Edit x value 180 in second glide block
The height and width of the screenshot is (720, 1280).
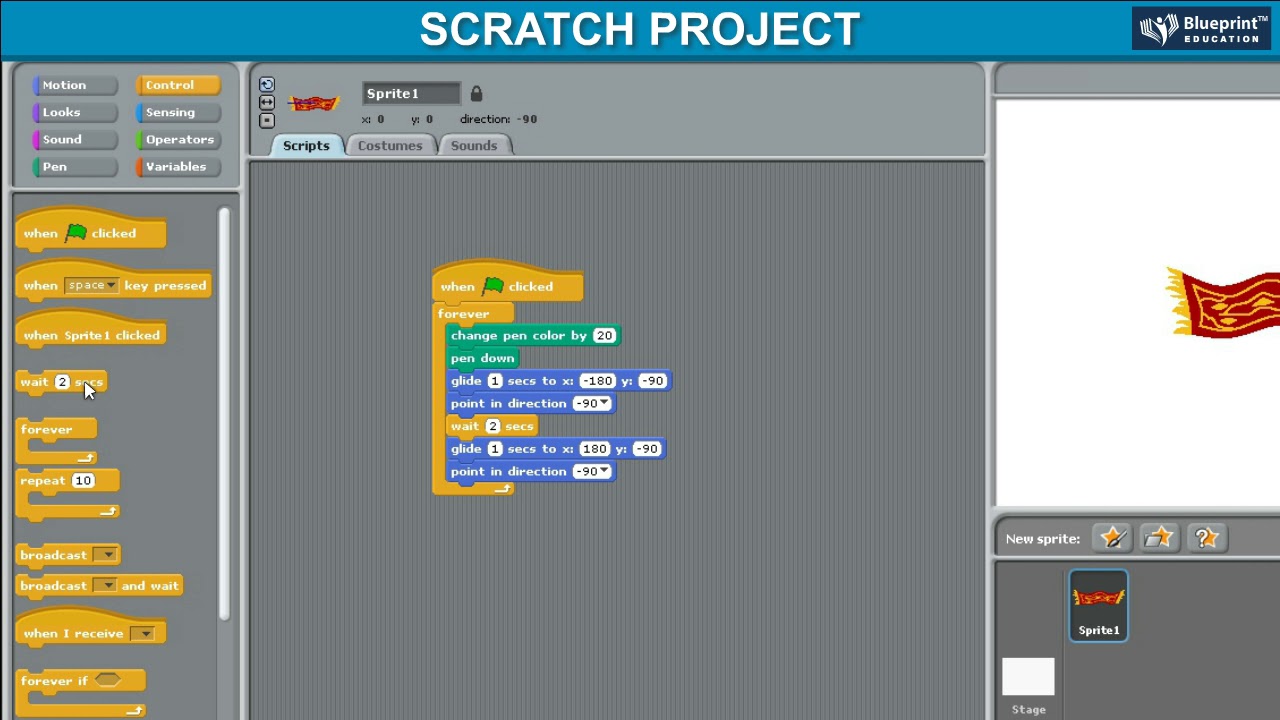click(x=594, y=449)
